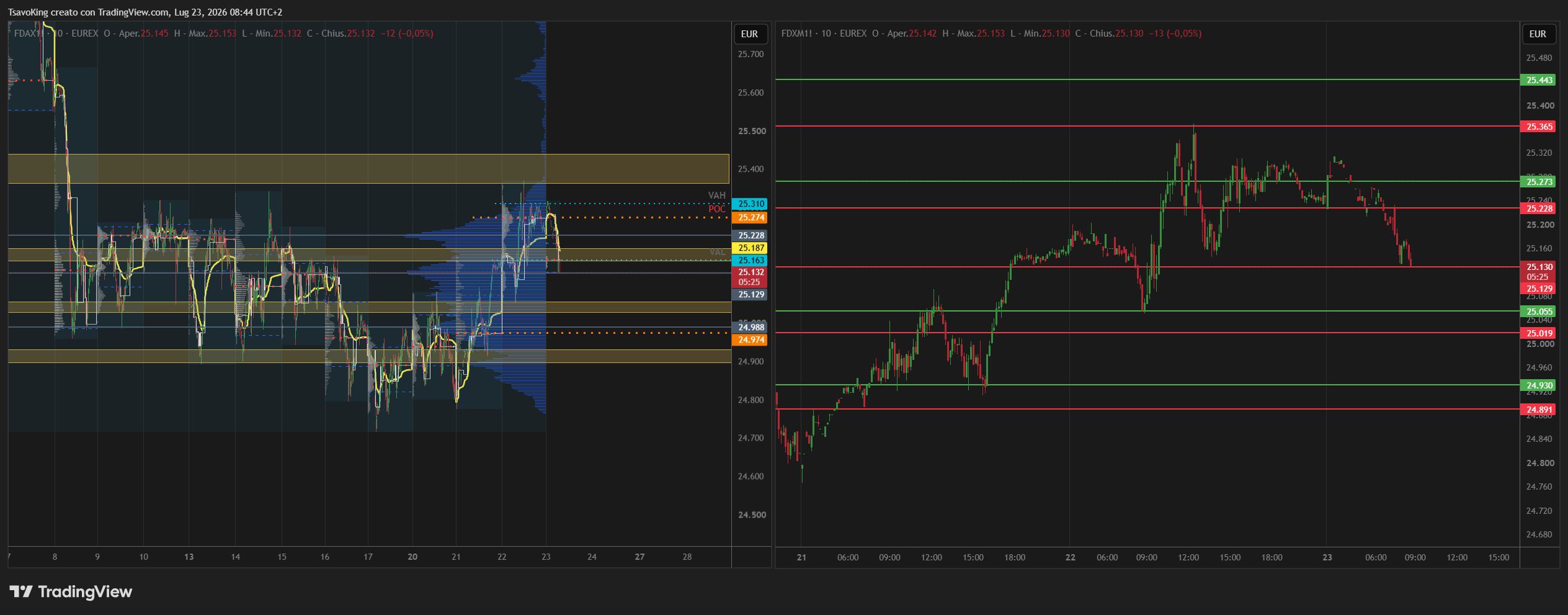Click 24.680 on the right price axis
This screenshot has width=1568, height=615.
pyautogui.click(x=1539, y=534)
